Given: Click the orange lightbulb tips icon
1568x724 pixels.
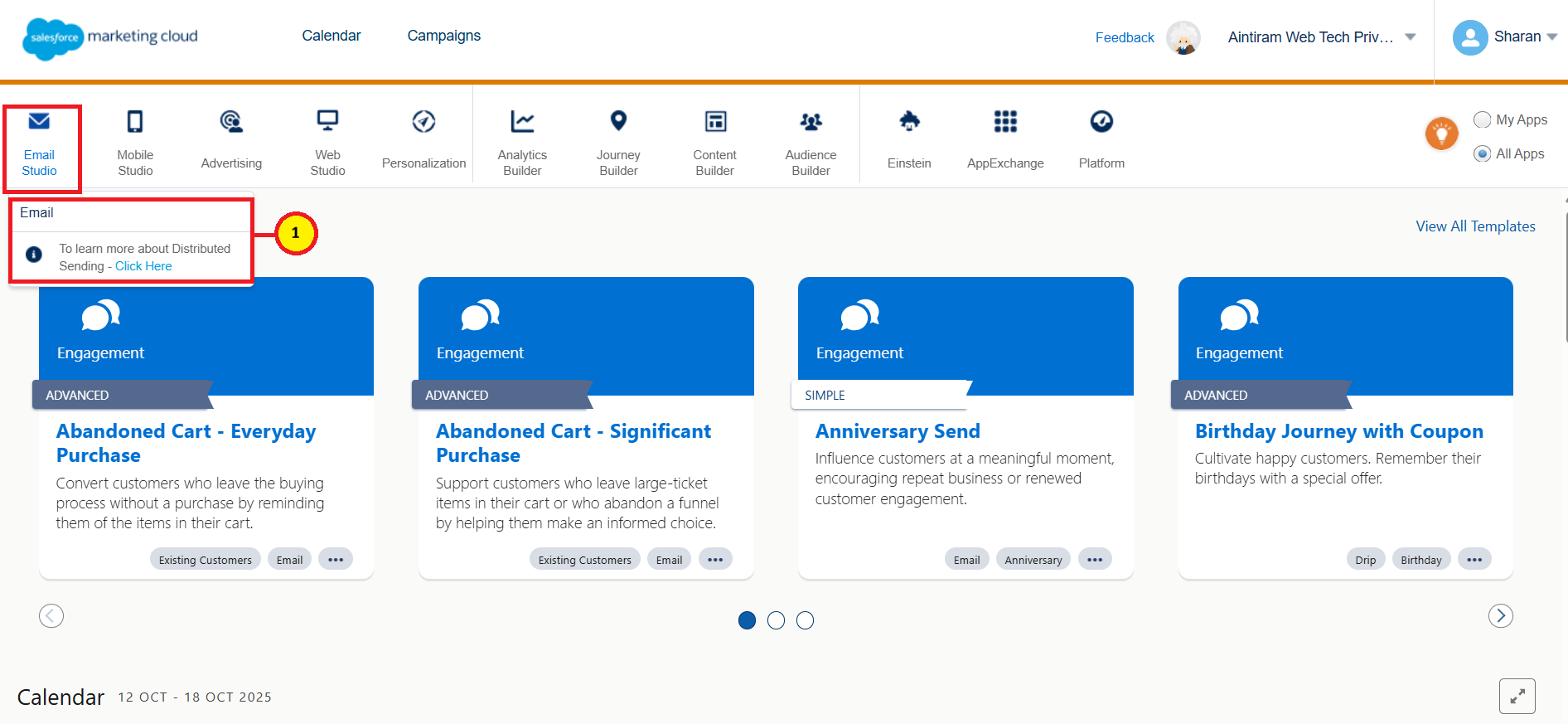Looking at the screenshot, I should [1441, 134].
